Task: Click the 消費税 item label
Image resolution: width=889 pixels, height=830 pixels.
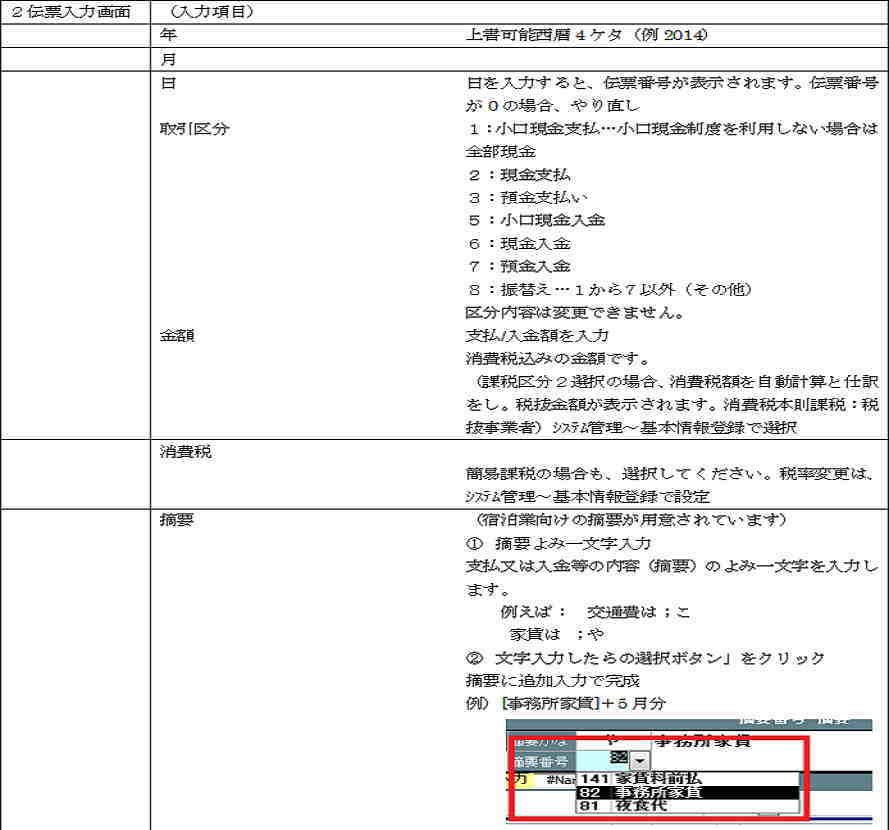Action: click(185, 452)
